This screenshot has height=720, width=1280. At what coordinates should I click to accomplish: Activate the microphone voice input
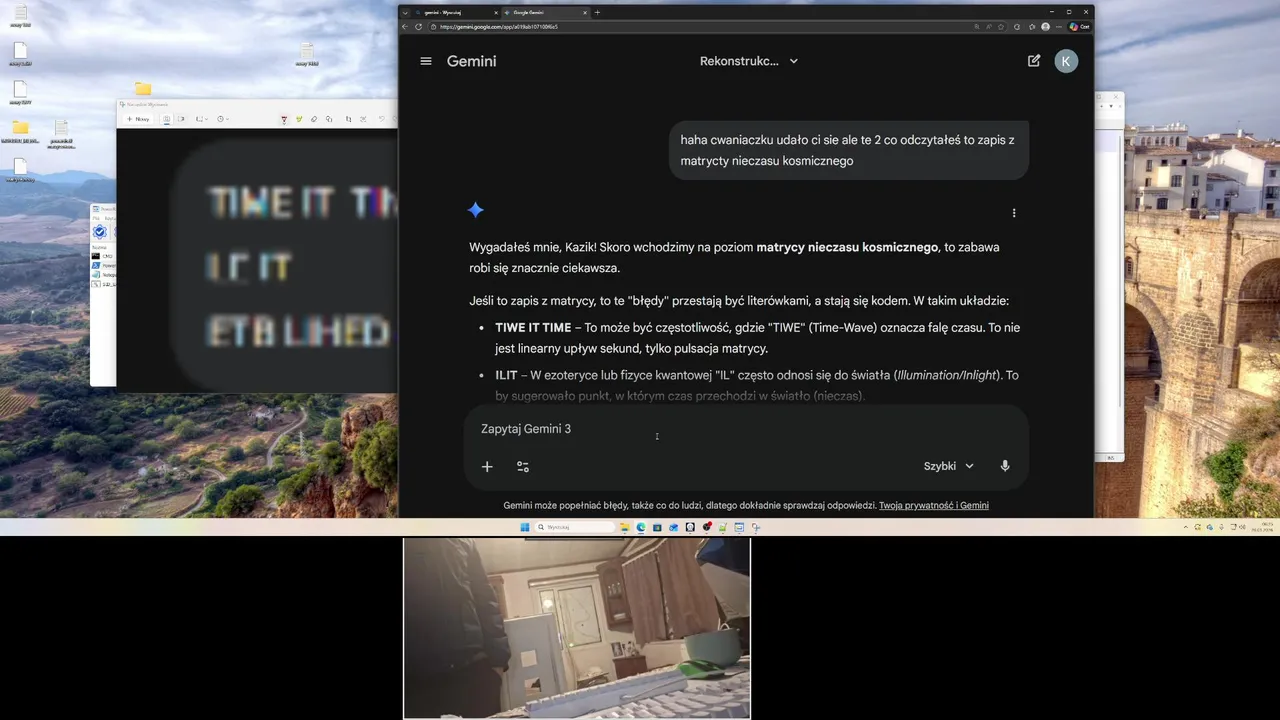point(1005,466)
